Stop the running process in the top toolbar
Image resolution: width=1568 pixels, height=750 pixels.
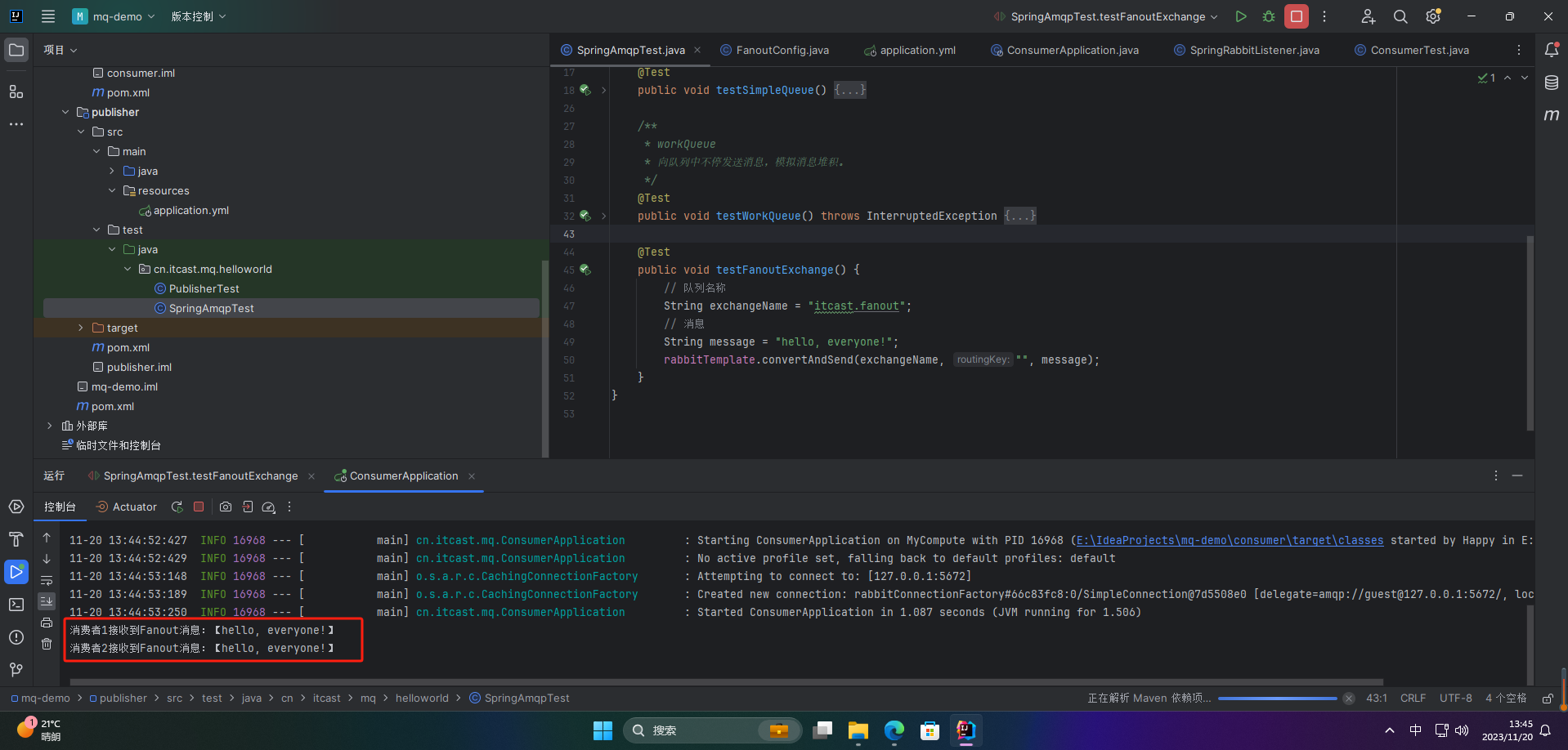tap(1297, 16)
